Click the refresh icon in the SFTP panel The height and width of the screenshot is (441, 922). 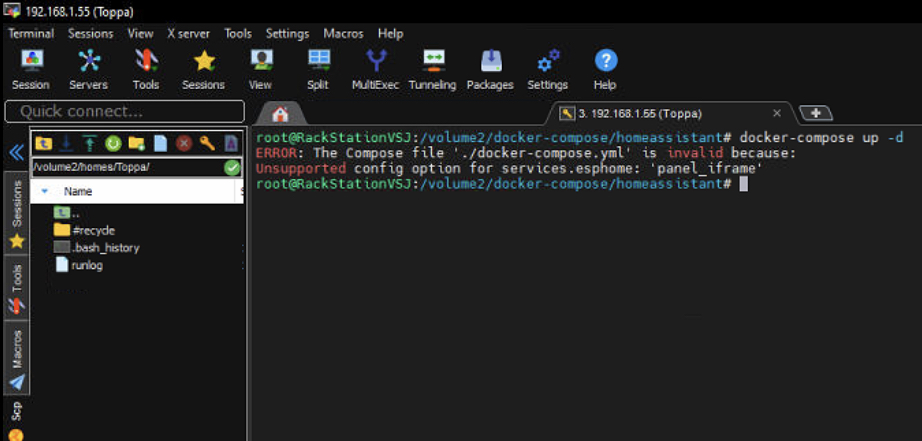pyautogui.click(x=113, y=143)
